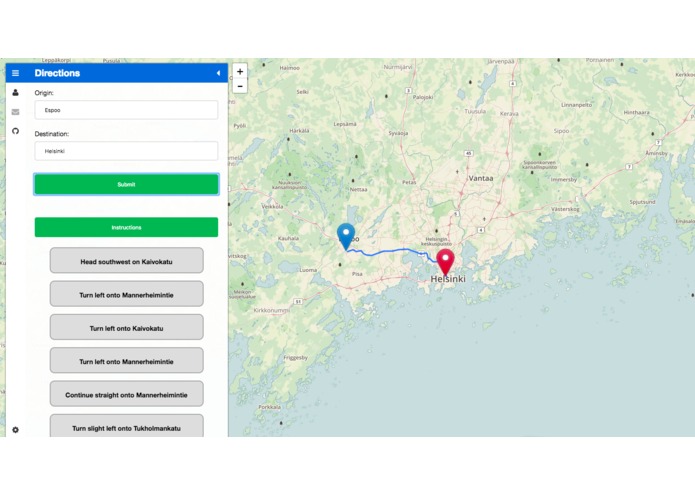Click the Origin: field label
Image resolution: width=695 pixels, height=494 pixels.
[44, 93]
